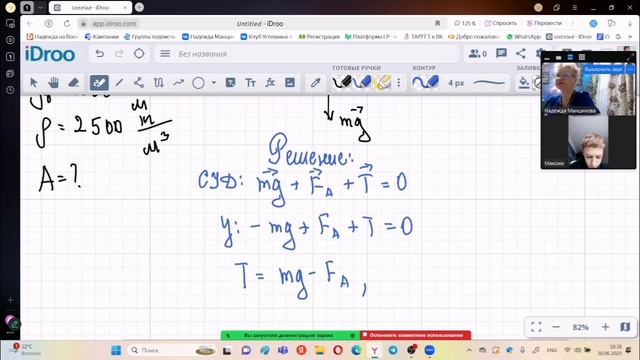Open the WhatsApp bookmark
The image size is (640, 360).
(x=523, y=37)
